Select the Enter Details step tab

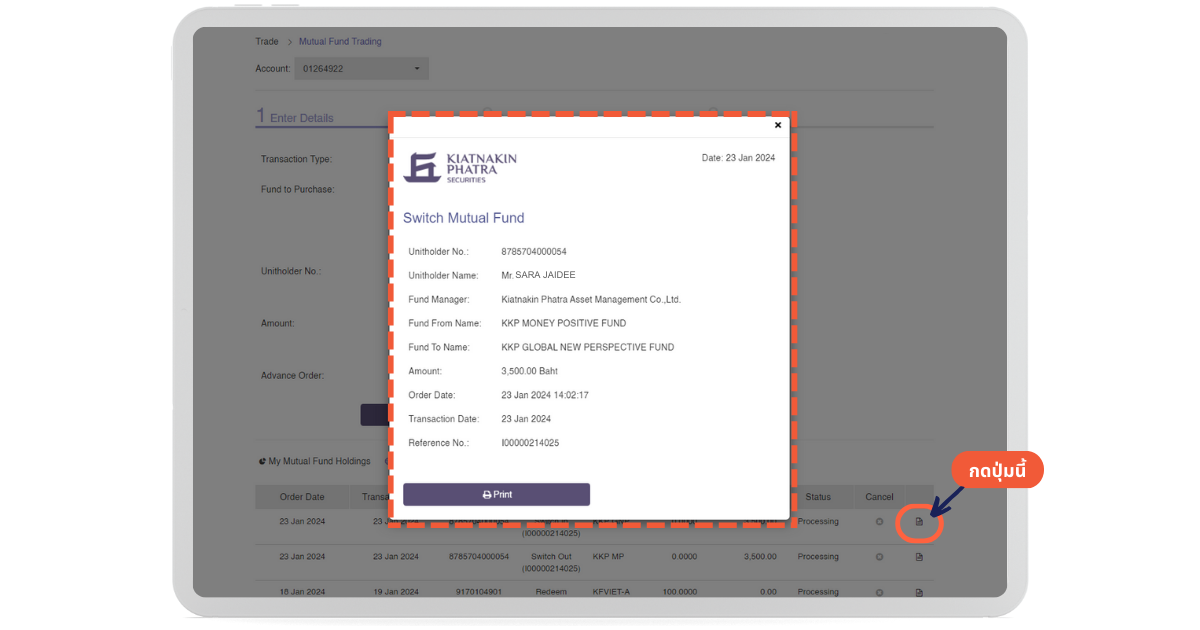coord(301,118)
